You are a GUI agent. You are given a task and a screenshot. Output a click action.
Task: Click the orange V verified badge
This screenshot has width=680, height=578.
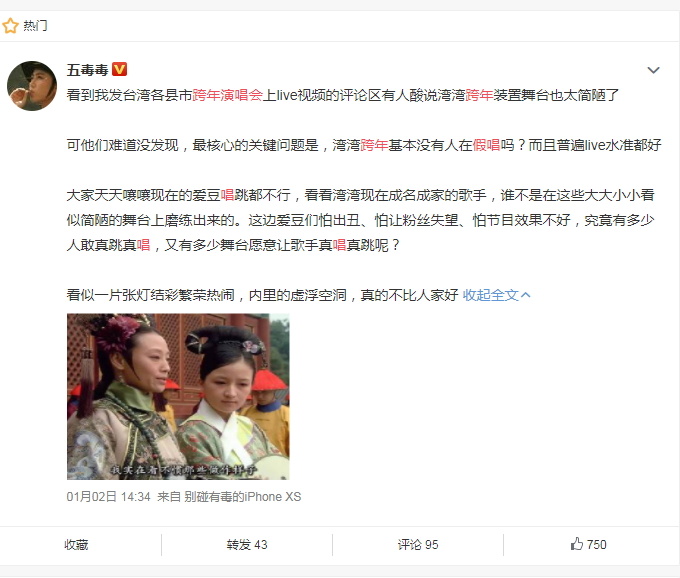pos(119,69)
